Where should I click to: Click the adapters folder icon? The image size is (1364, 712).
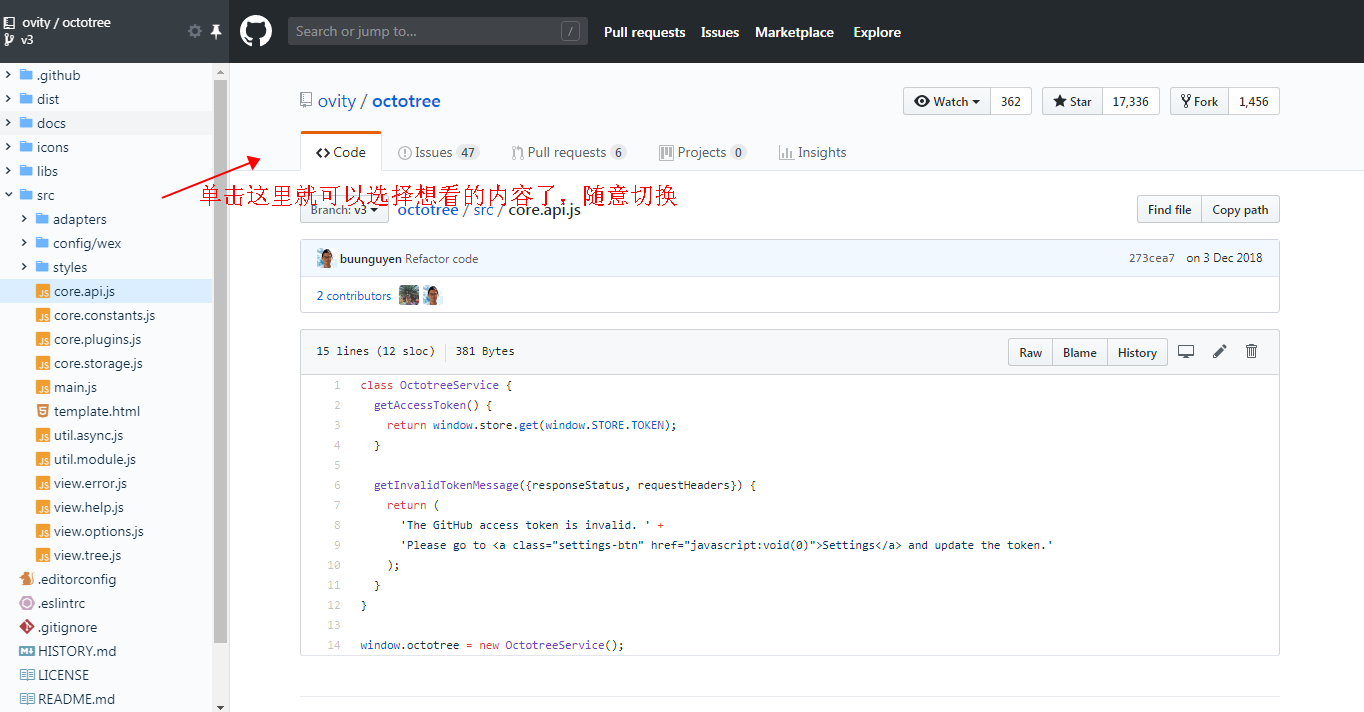pyautogui.click(x=42, y=219)
